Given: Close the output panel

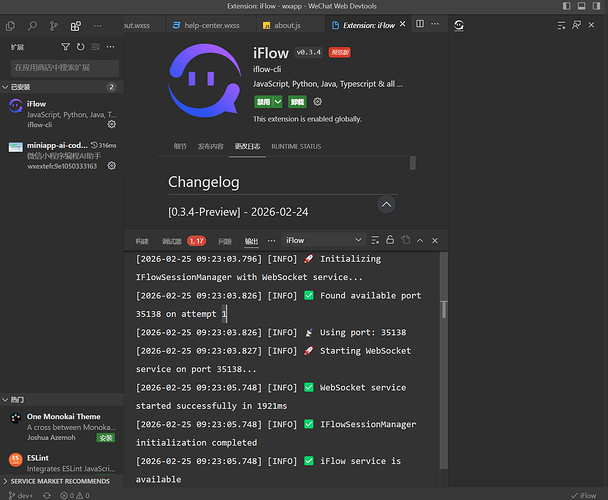Looking at the screenshot, I should [434, 240].
